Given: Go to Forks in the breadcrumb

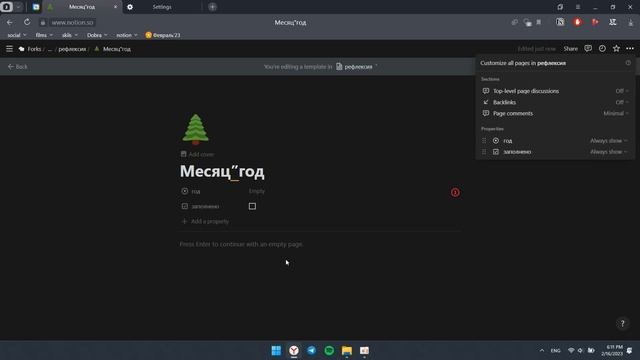Looking at the screenshot, I should point(30,49).
